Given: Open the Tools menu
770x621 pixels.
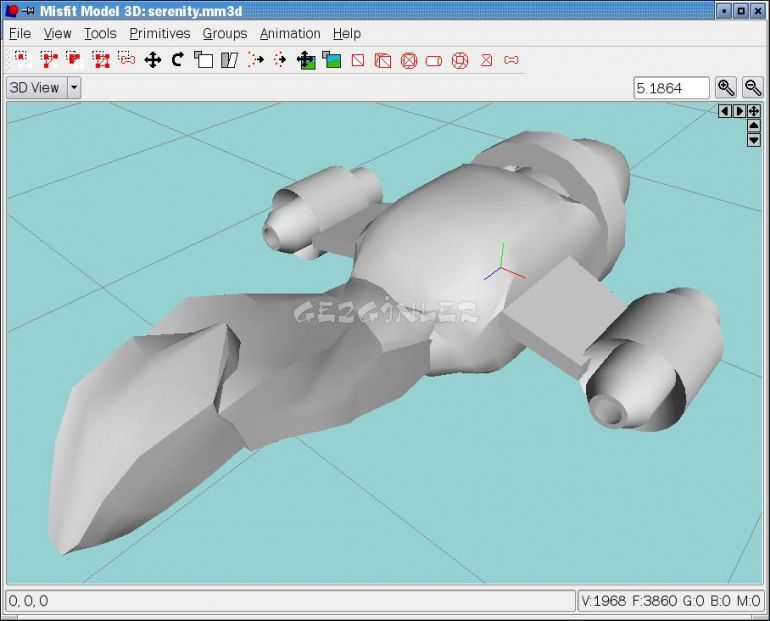Looking at the screenshot, I should pyautogui.click(x=100, y=33).
